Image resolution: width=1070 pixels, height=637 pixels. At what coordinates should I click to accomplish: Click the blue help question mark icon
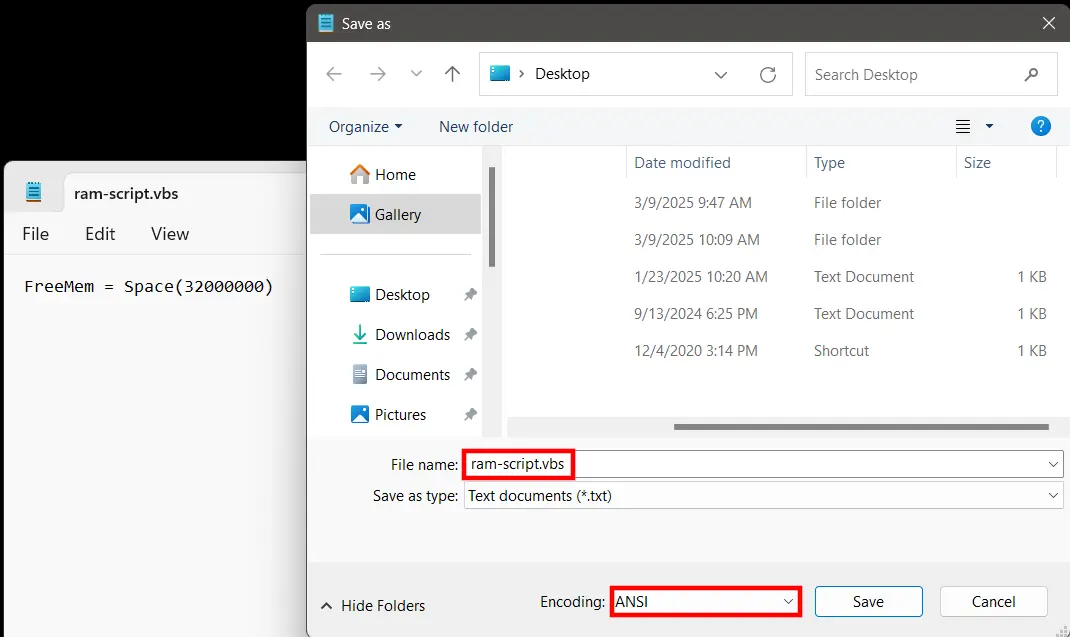coord(1040,126)
